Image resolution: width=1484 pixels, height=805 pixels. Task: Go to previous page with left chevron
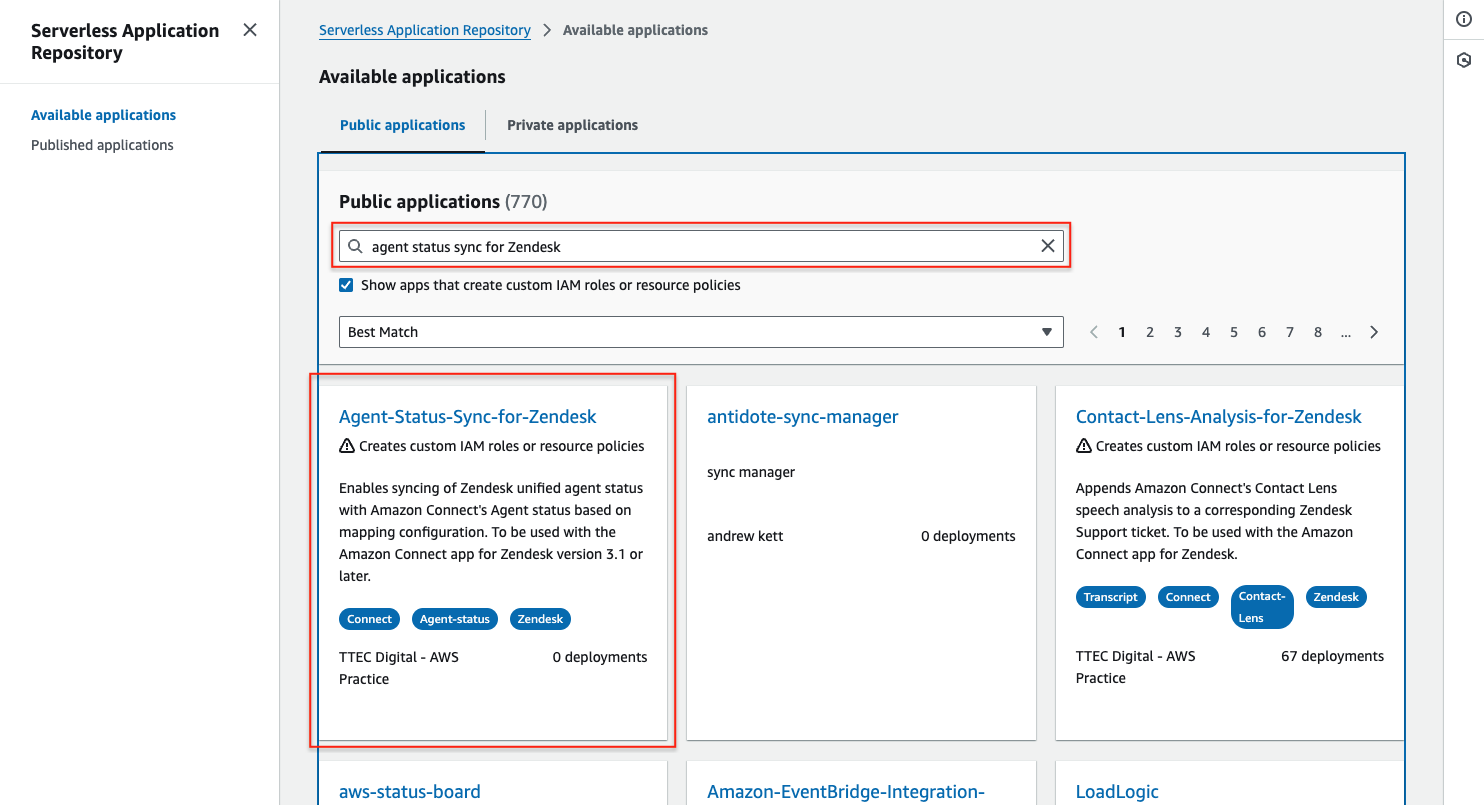[x=1094, y=332]
